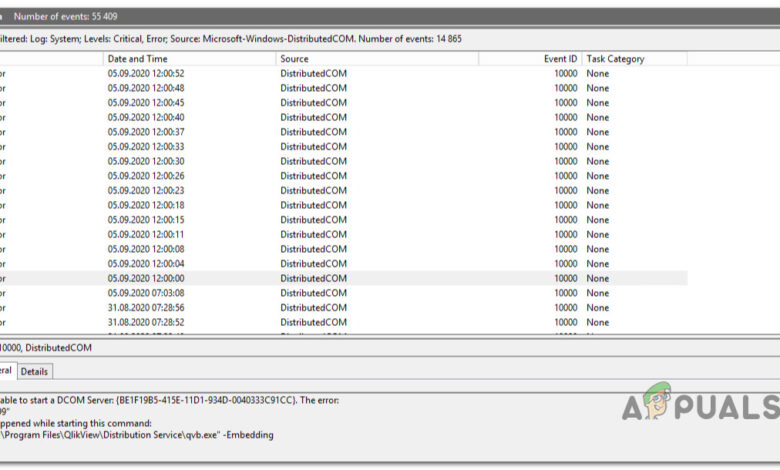Click the Number of events: 55 409 header text
Image resolution: width=780 pixels, height=470 pixels.
coord(66,16)
